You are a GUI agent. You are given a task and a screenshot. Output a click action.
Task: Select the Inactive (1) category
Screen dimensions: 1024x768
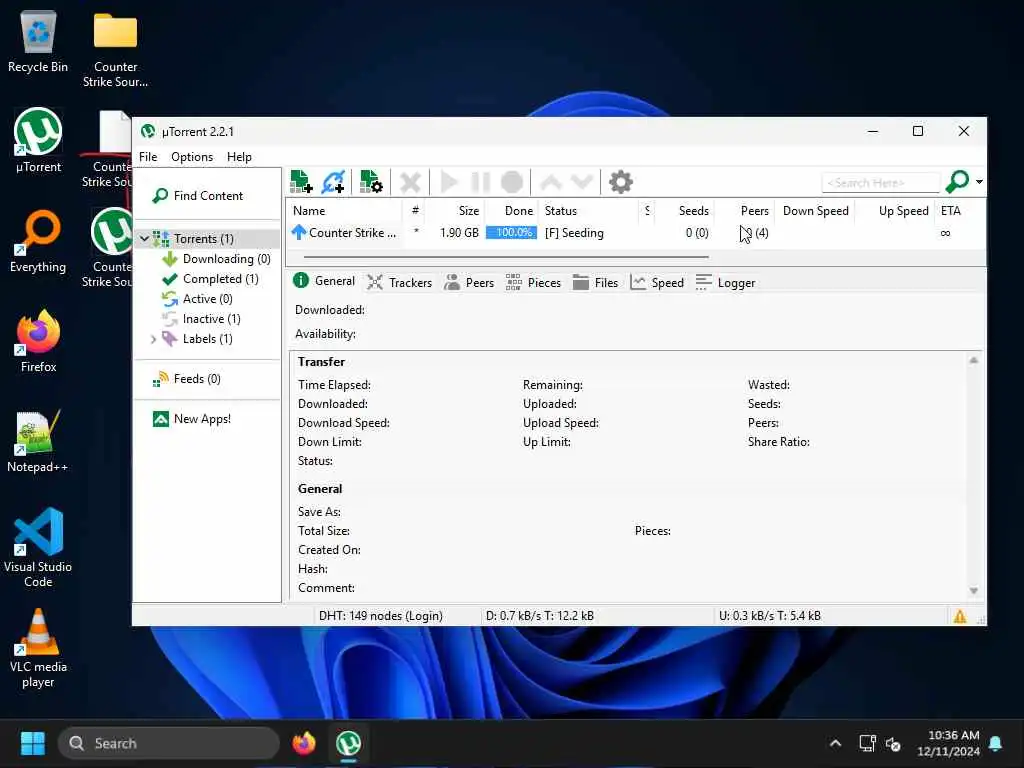[x=211, y=319]
